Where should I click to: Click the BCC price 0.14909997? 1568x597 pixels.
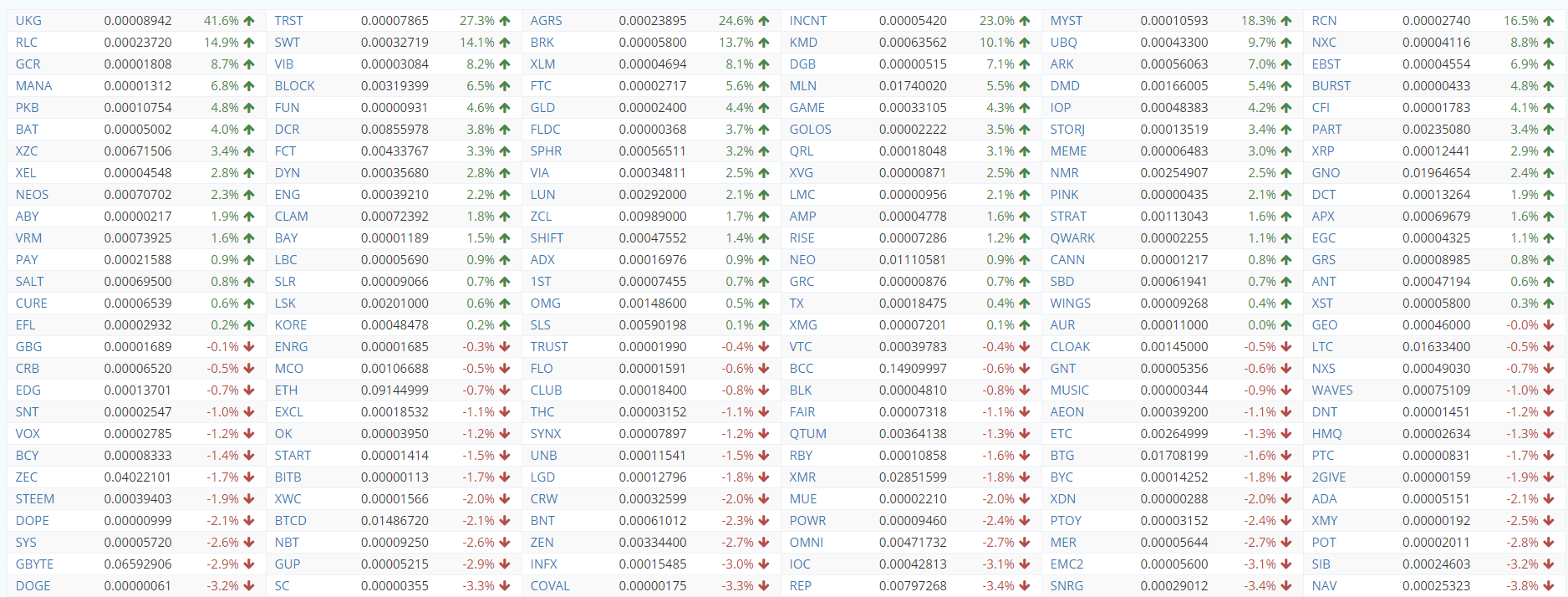[913, 369]
